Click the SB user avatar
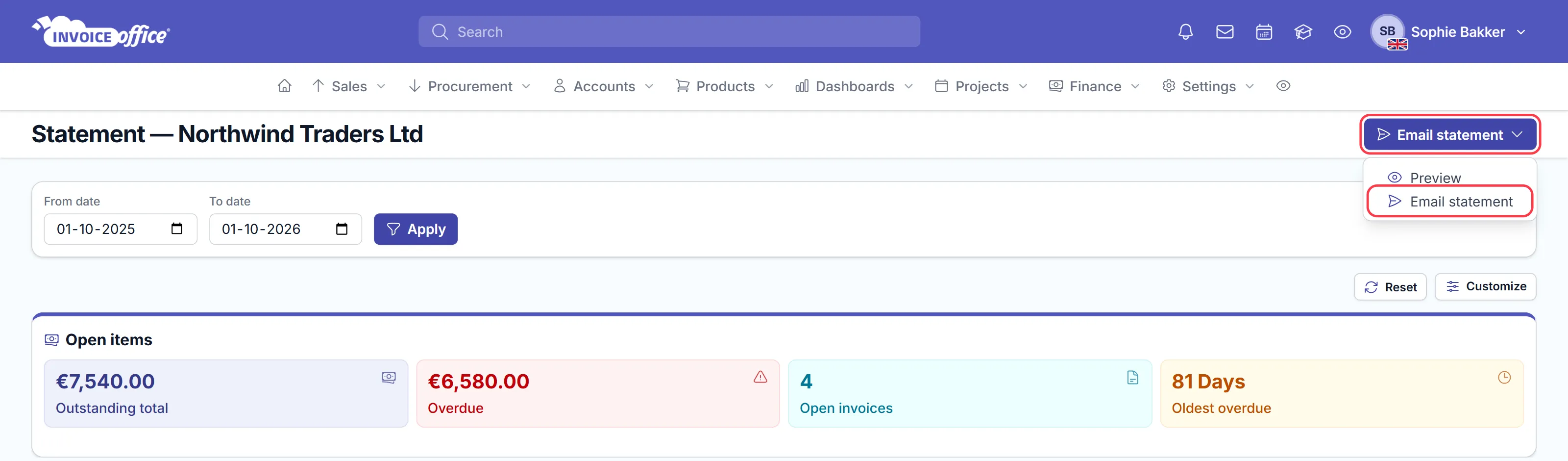The width and height of the screenshot is (1568, 461). pyautogui.click(x=1387, y=32)
